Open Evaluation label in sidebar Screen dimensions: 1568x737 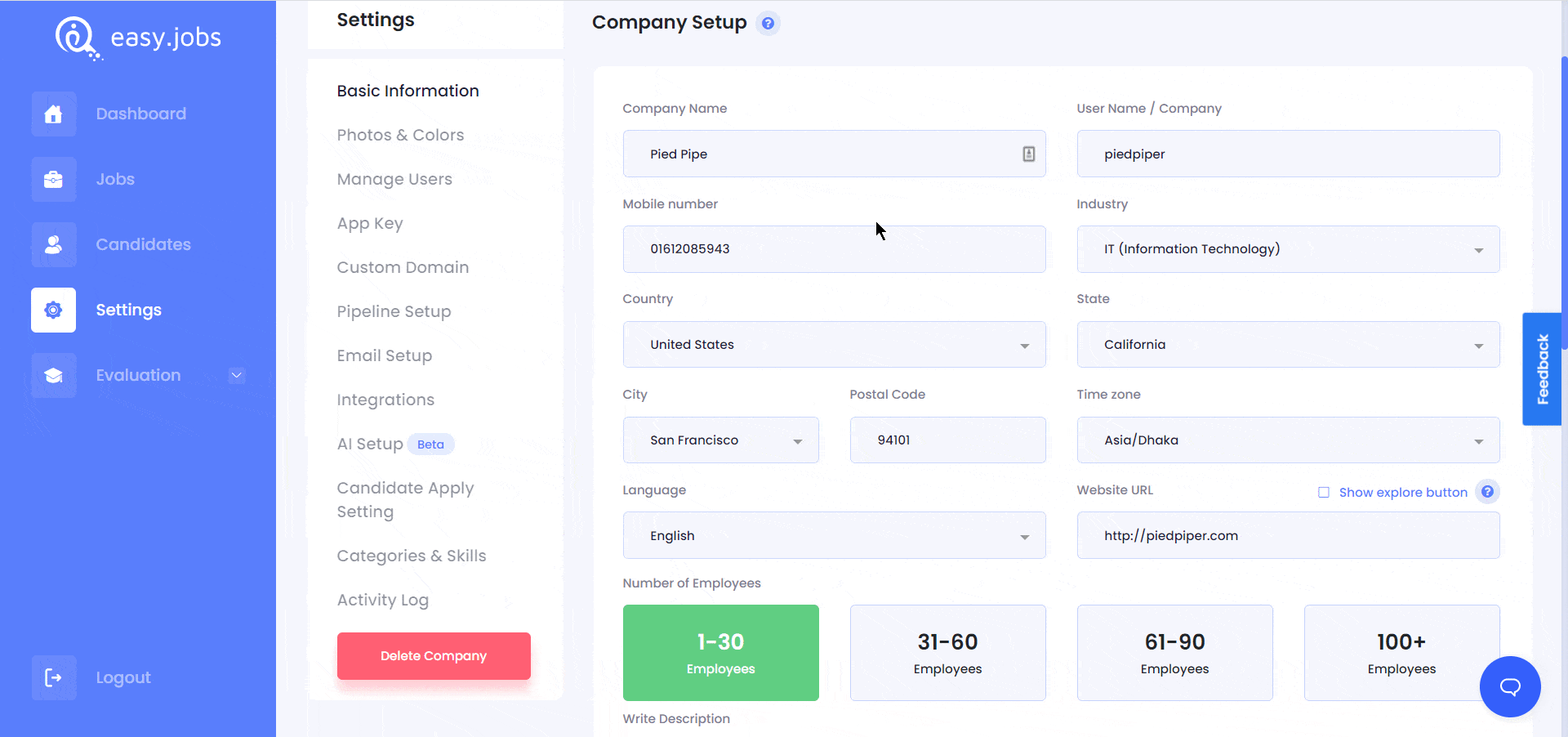click(x=138, y=375)
